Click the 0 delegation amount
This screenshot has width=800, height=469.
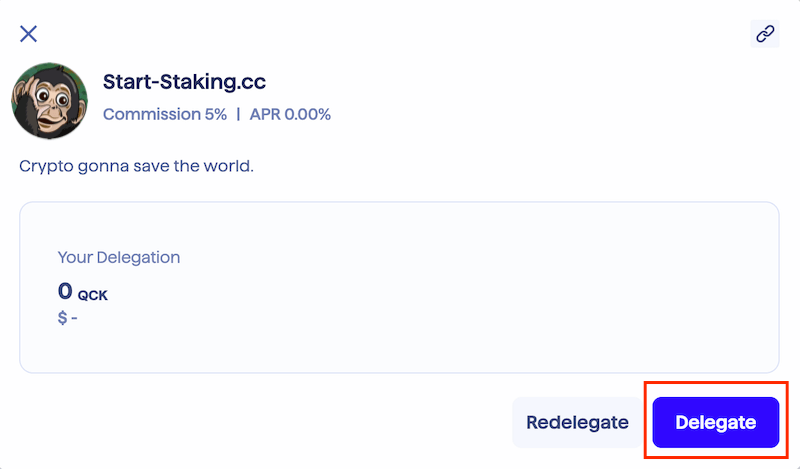[x=65, y=291]
